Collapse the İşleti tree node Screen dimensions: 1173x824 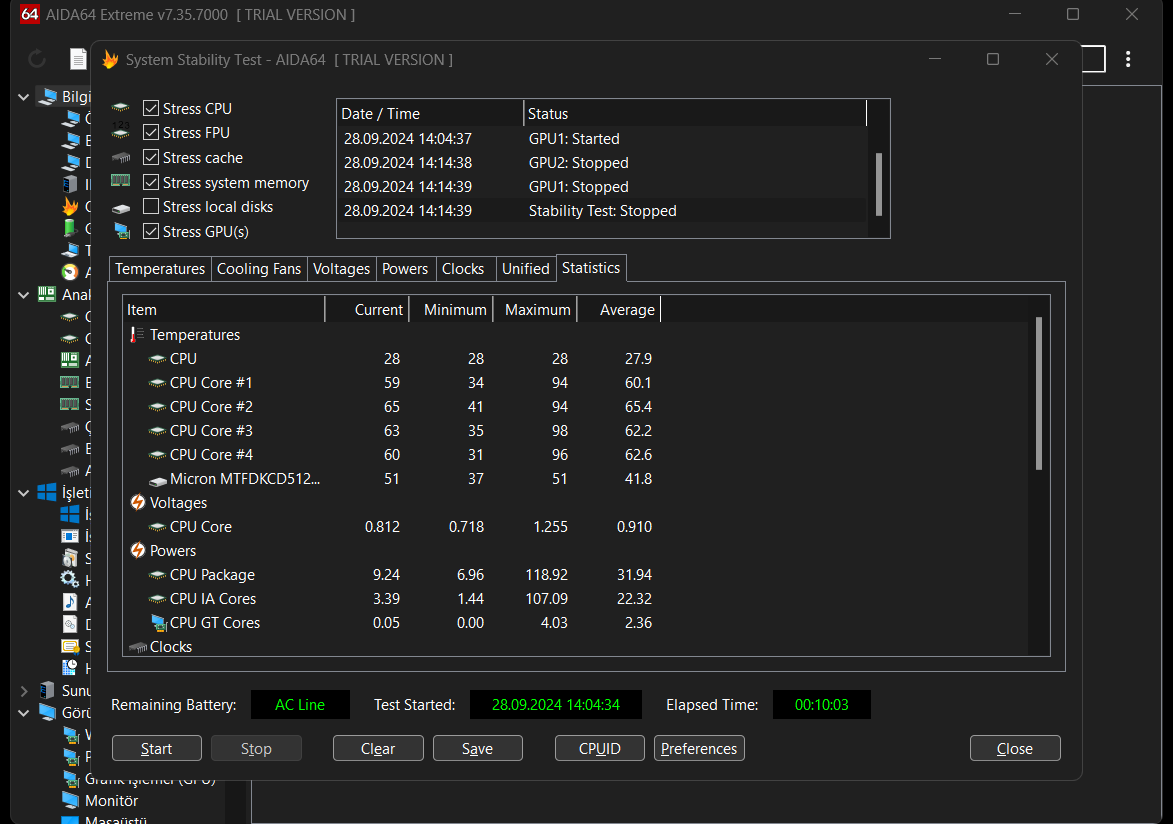tap(23, 492)
